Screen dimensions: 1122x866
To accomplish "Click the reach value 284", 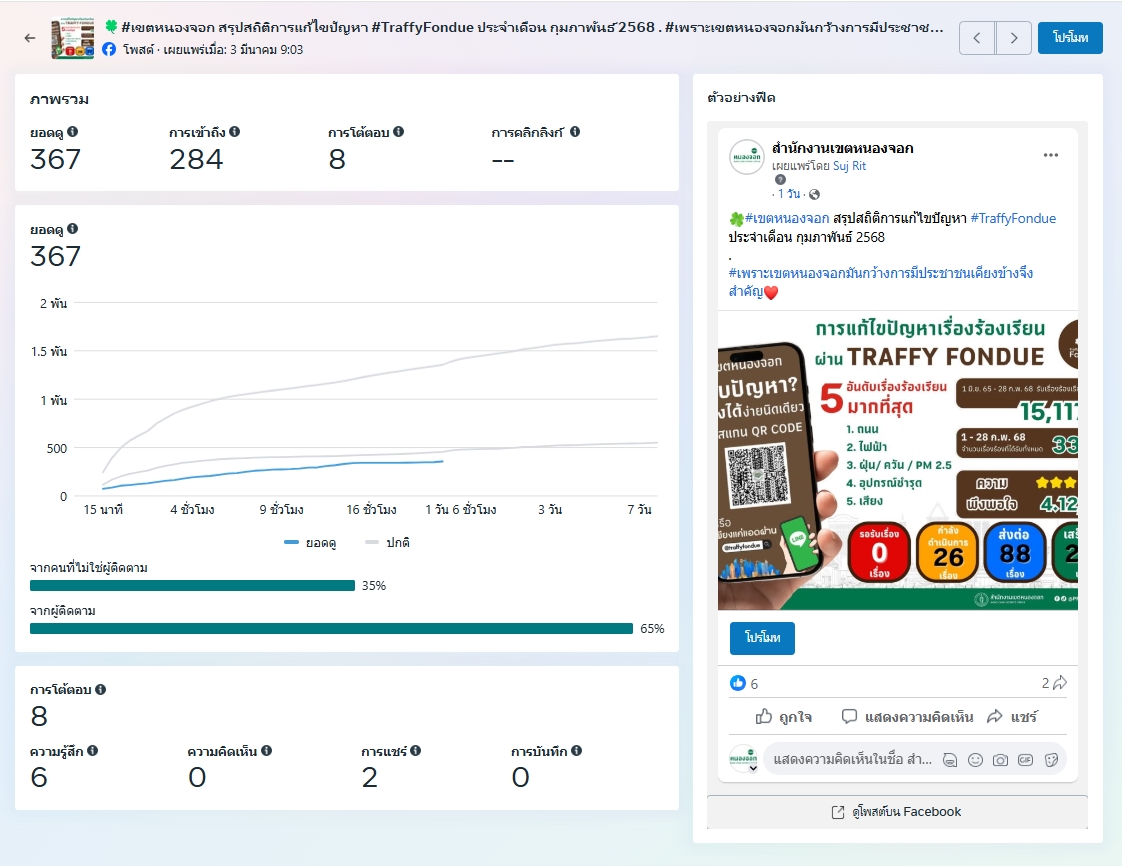I will (x=196, y=160).
